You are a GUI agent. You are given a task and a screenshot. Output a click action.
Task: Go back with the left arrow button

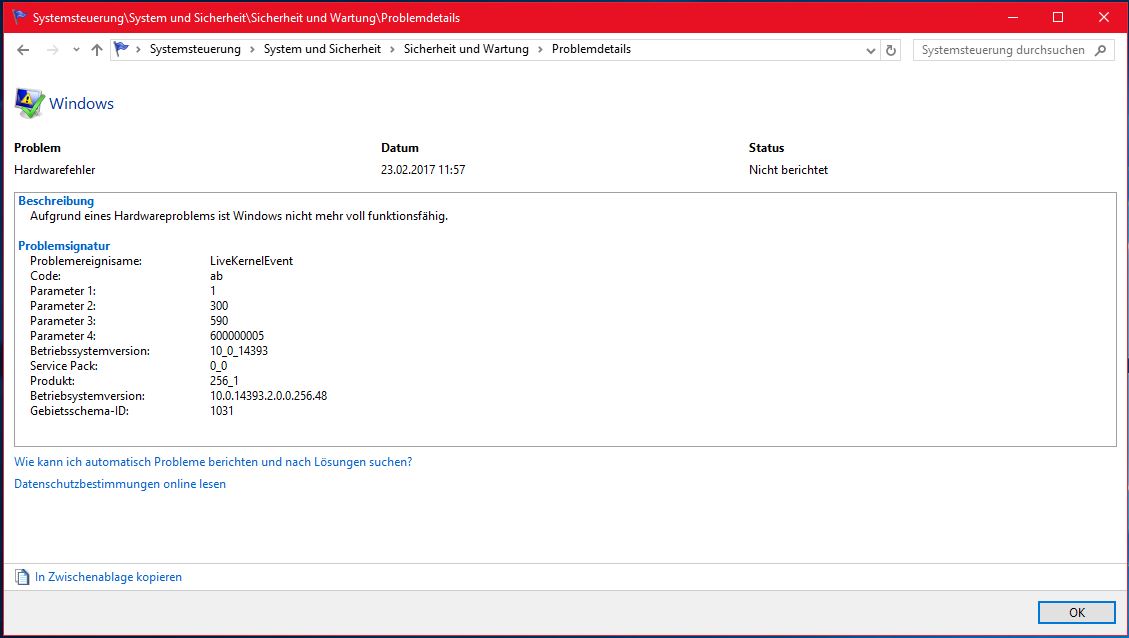click(23, 50)
